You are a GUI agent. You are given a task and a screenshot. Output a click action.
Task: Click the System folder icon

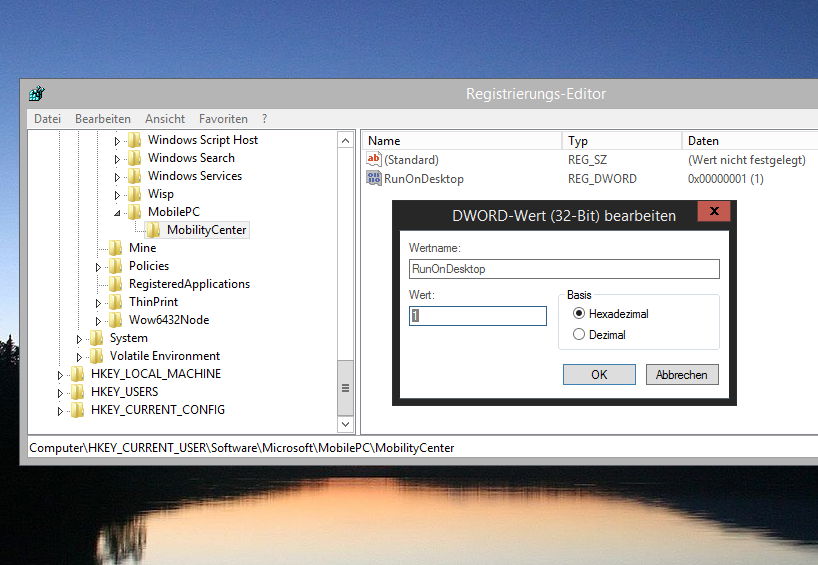tap(97, 338)
